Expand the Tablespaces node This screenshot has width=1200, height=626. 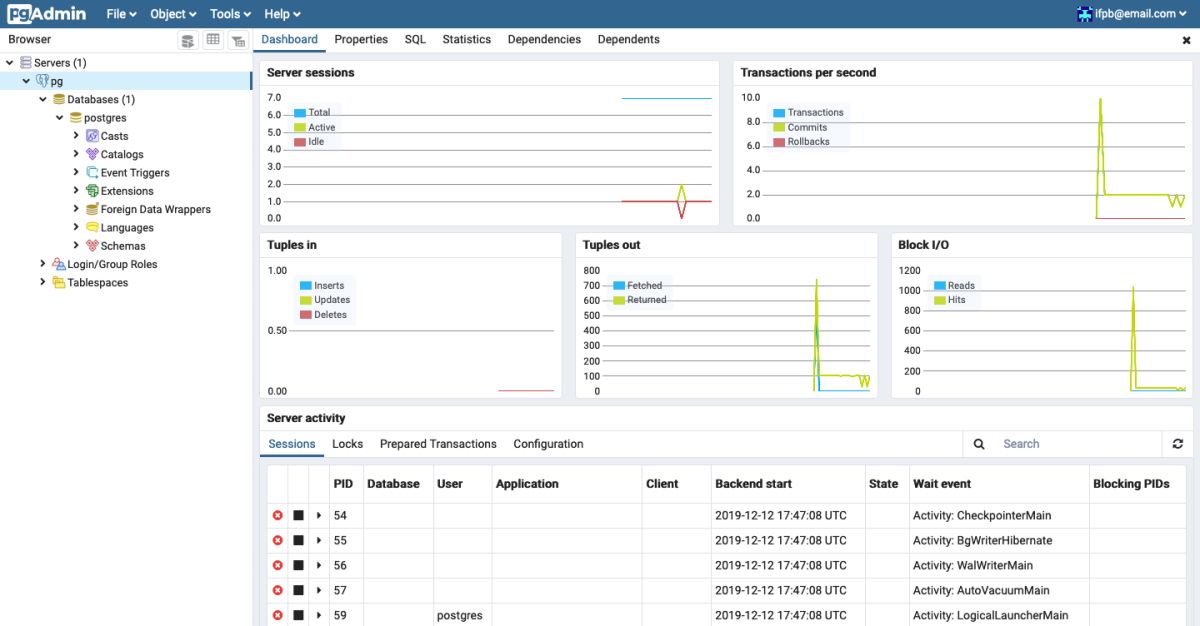coord(43,283)
